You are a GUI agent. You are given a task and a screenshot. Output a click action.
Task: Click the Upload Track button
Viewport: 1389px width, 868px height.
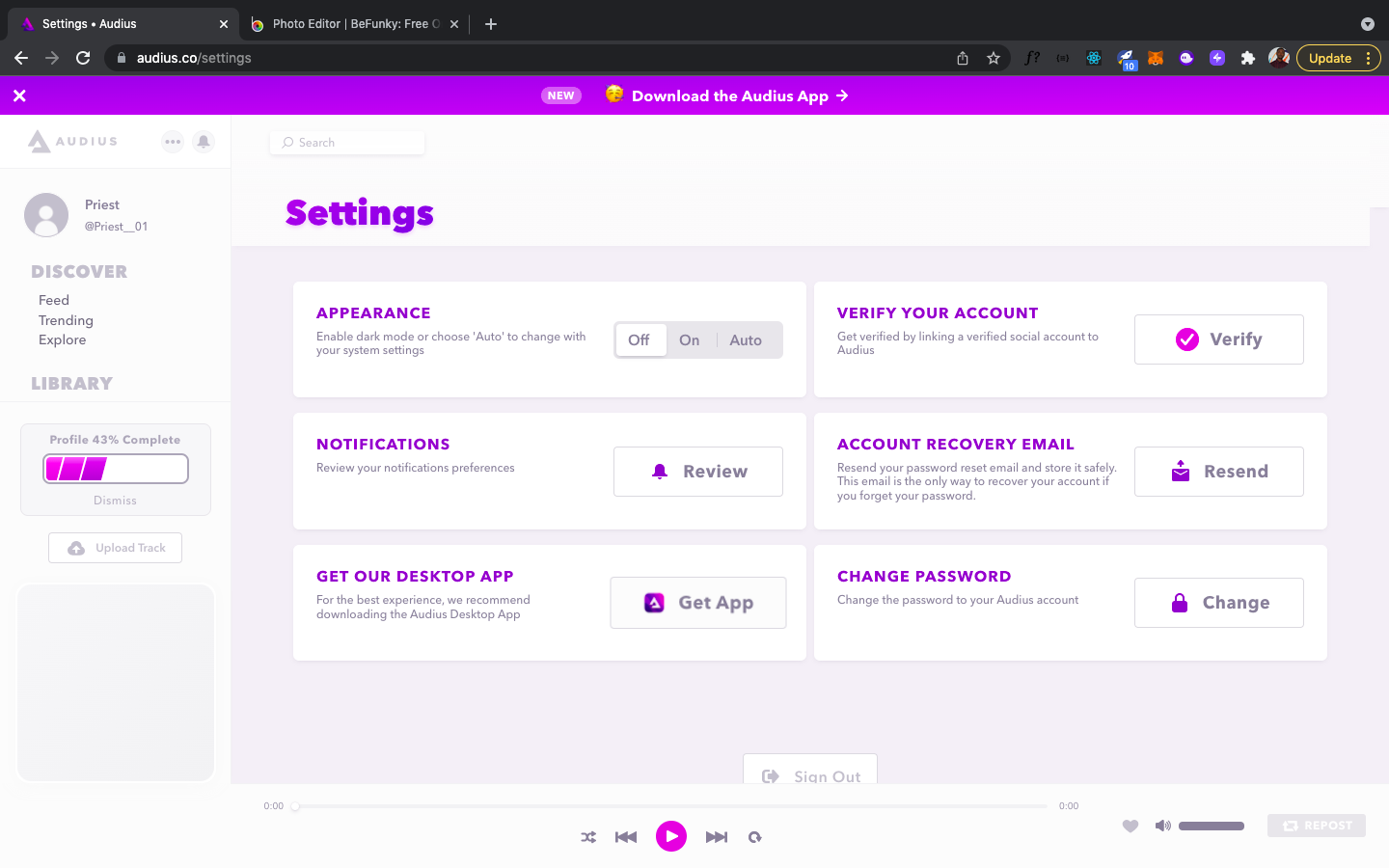coord(116,548)
